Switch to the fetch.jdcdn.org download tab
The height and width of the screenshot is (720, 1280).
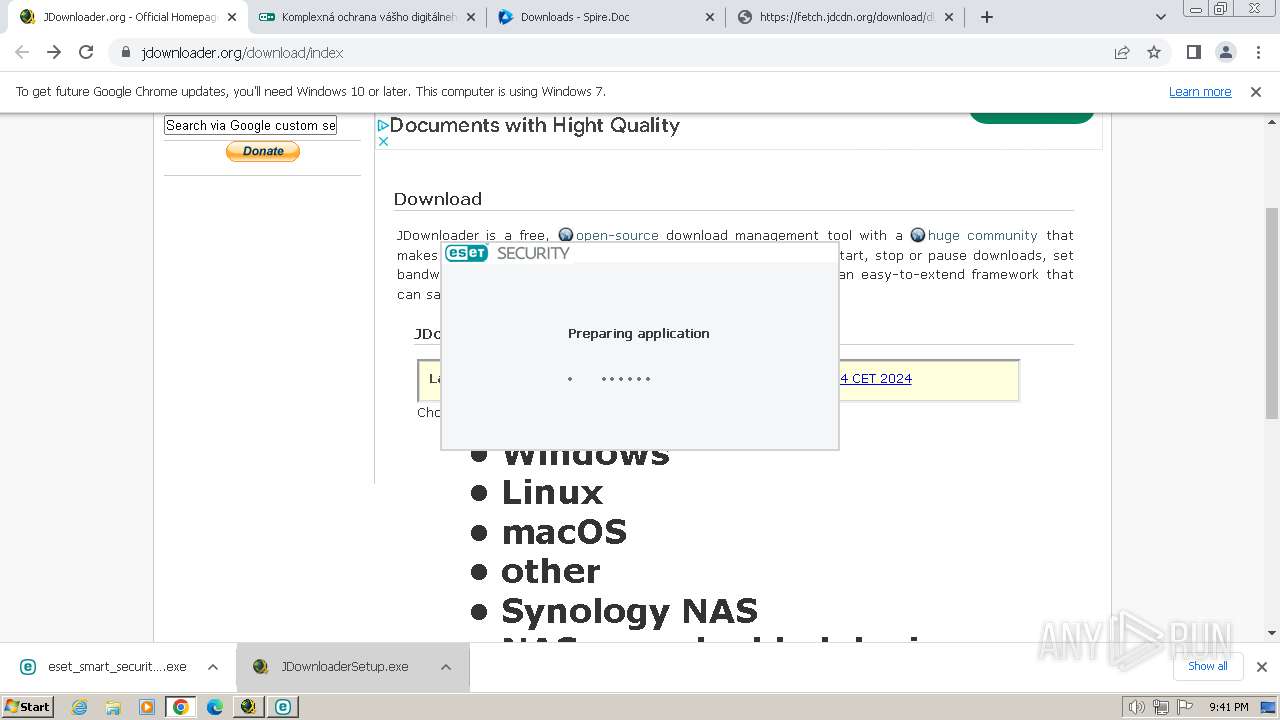point(844,17)
